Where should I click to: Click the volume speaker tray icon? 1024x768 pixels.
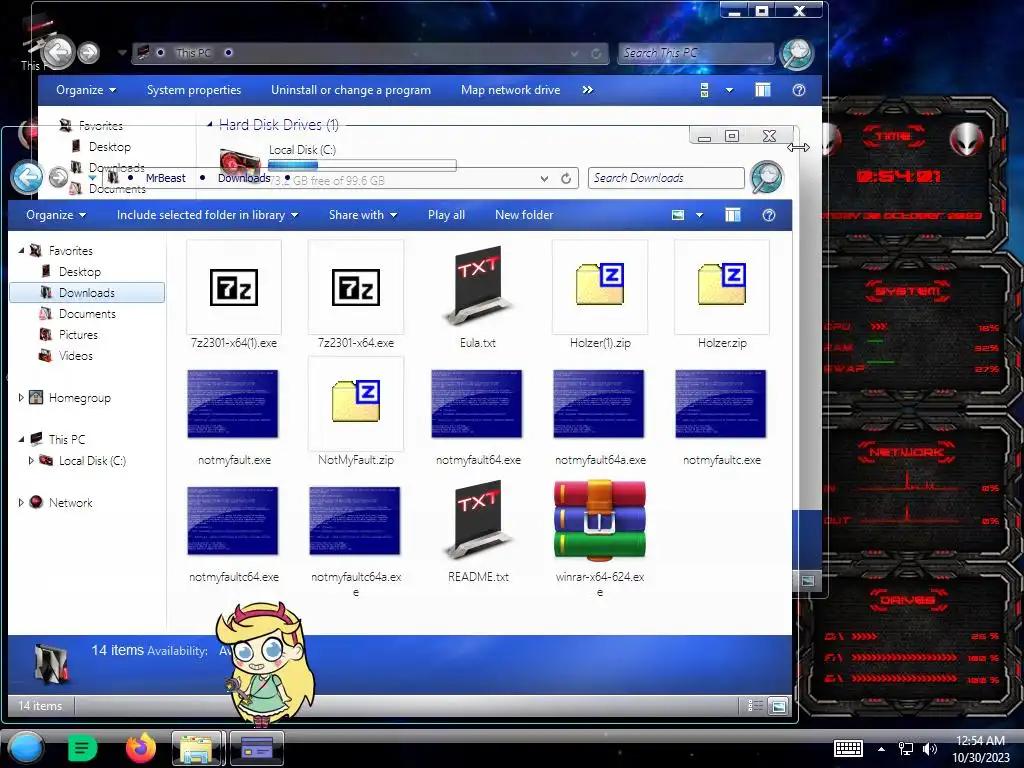[929, 749]
